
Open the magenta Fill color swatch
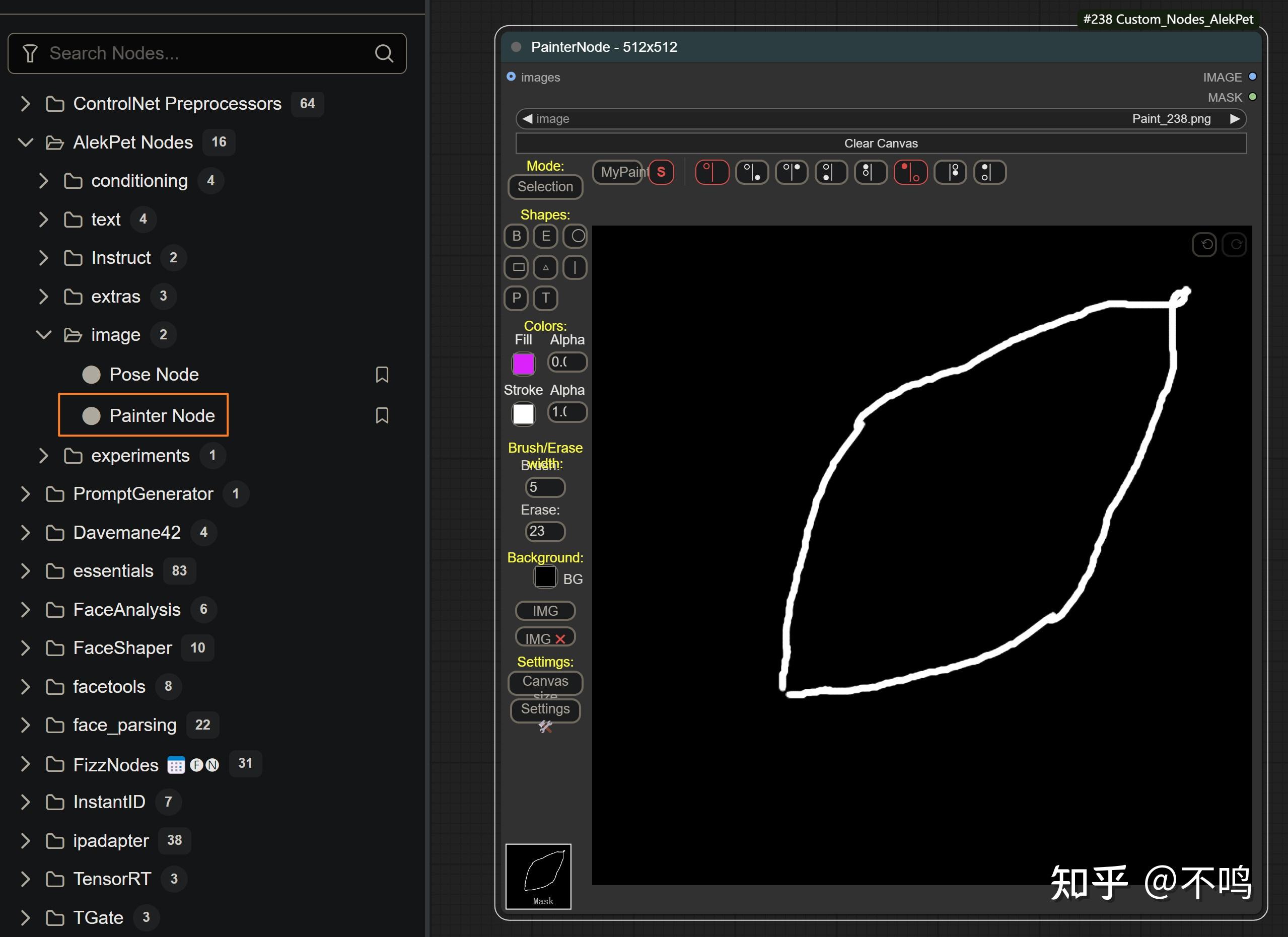(523, 364)
